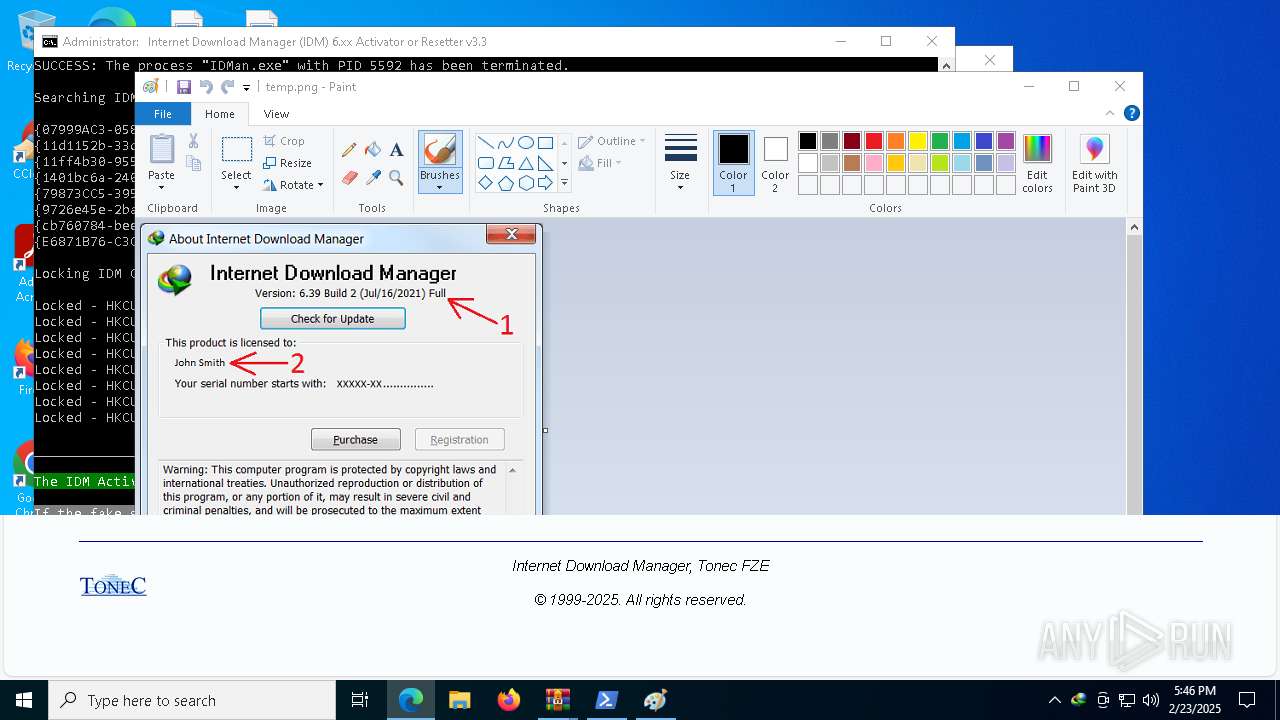
Task: Select the Text tool in Paint
Action: pyautogui.click(x=397, y=150)
